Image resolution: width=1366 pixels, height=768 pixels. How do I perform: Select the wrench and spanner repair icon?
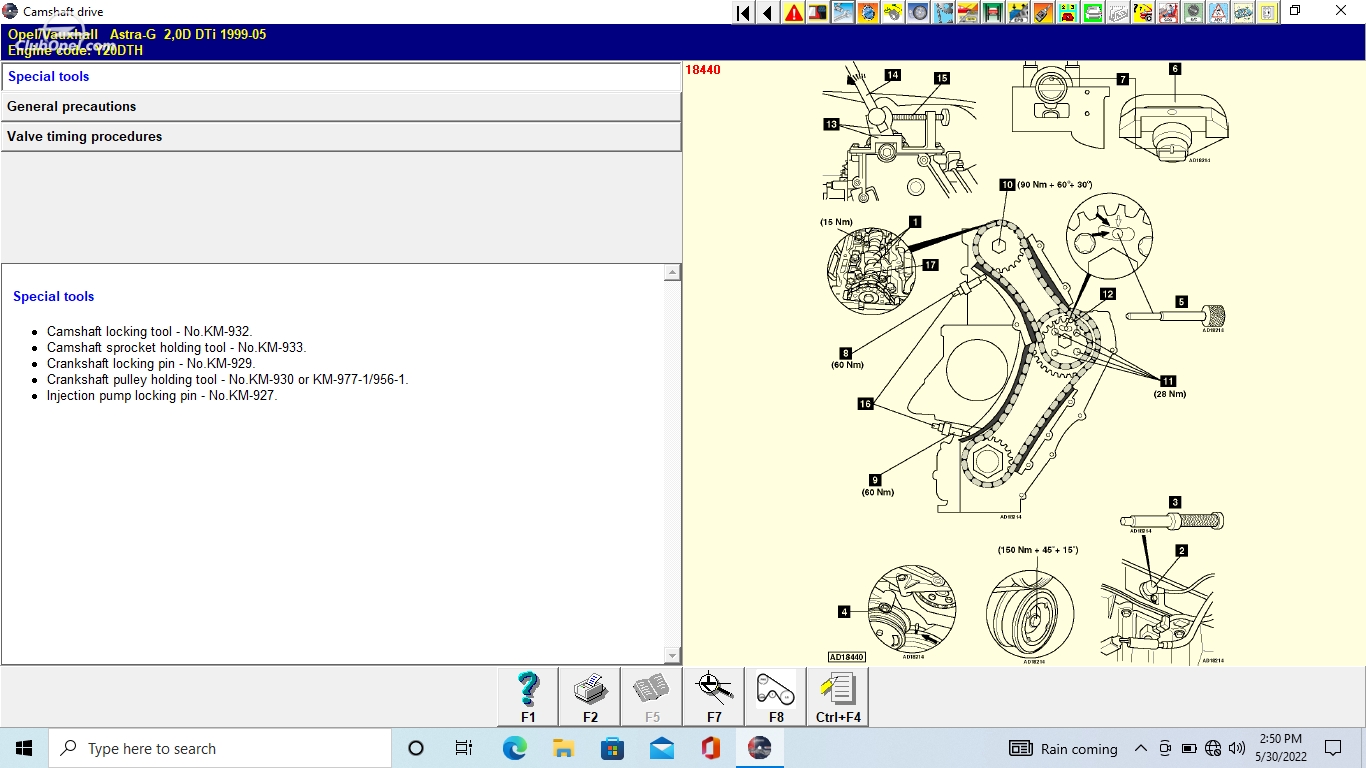click(x=843, y=13)
